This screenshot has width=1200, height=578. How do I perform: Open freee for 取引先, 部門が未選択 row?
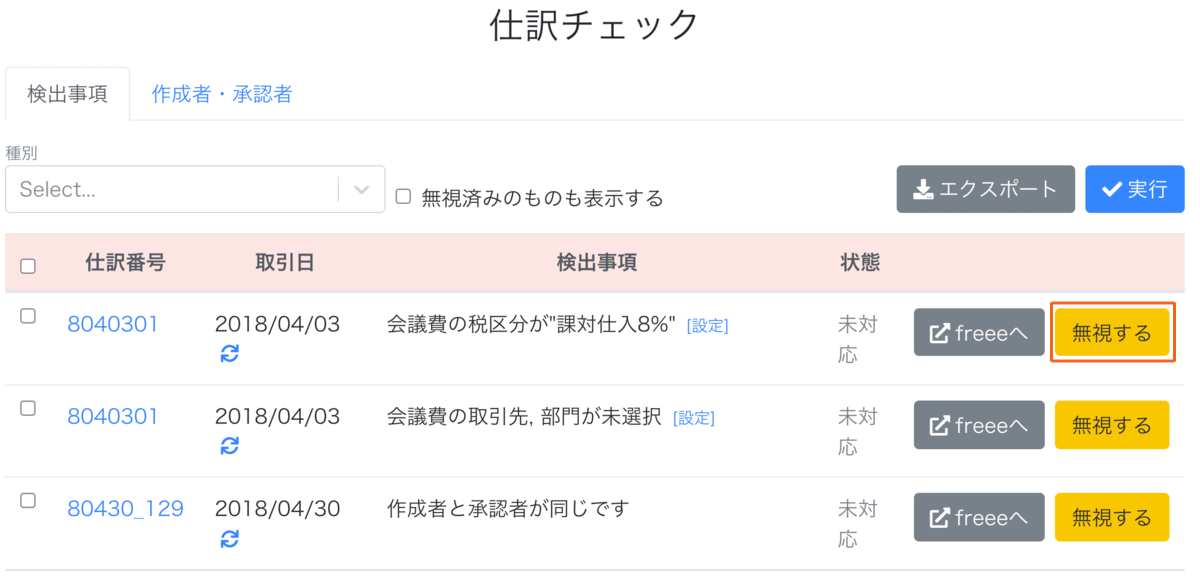point(979,425)
